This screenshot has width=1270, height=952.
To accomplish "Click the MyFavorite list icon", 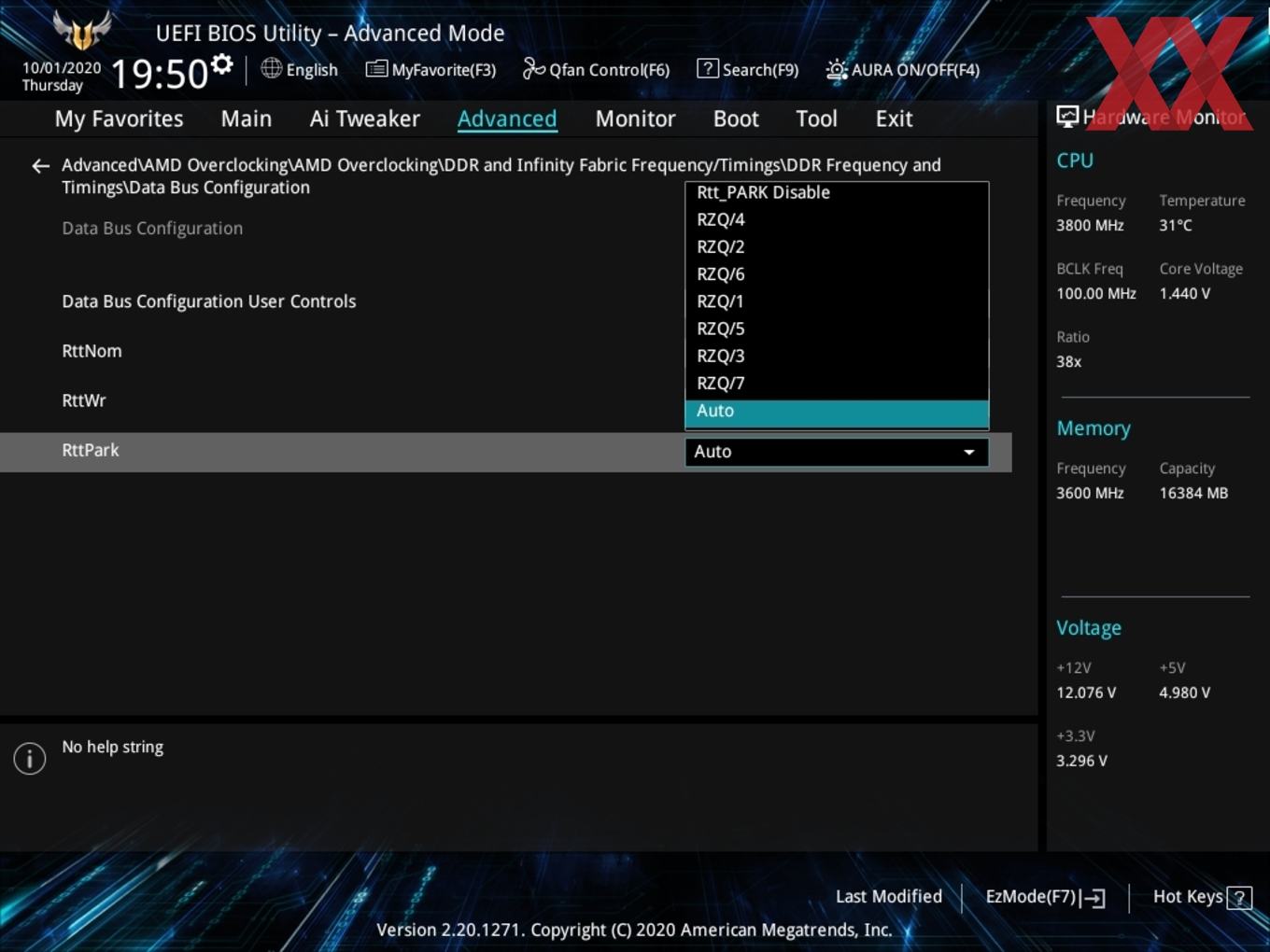I will click(376, 69).
